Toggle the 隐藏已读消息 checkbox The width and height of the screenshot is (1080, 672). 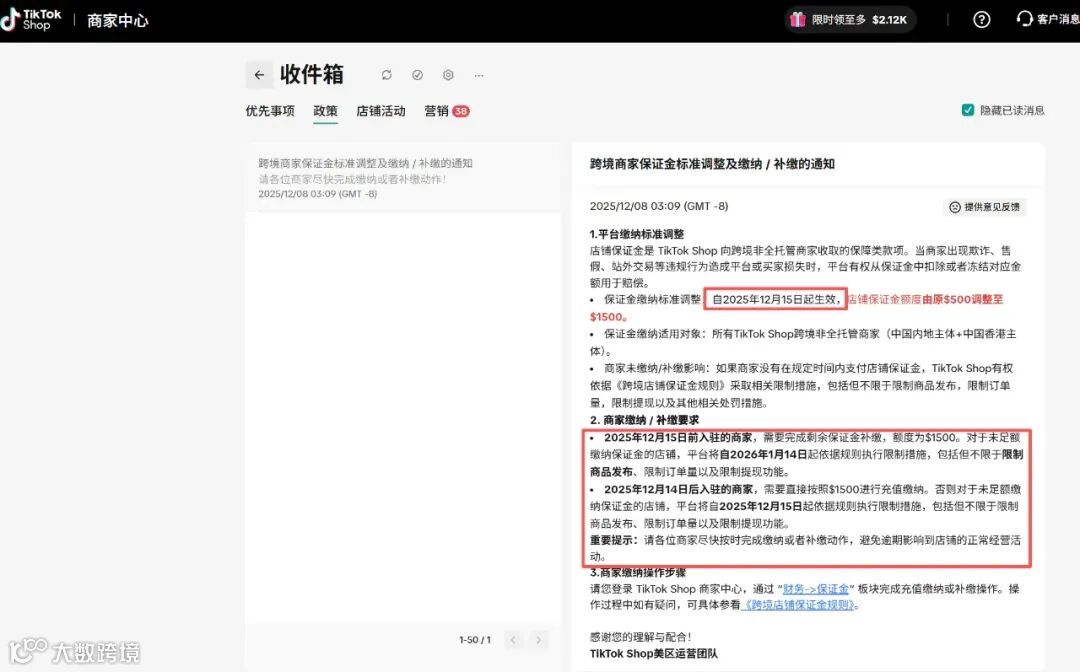[x=968, y=110]
